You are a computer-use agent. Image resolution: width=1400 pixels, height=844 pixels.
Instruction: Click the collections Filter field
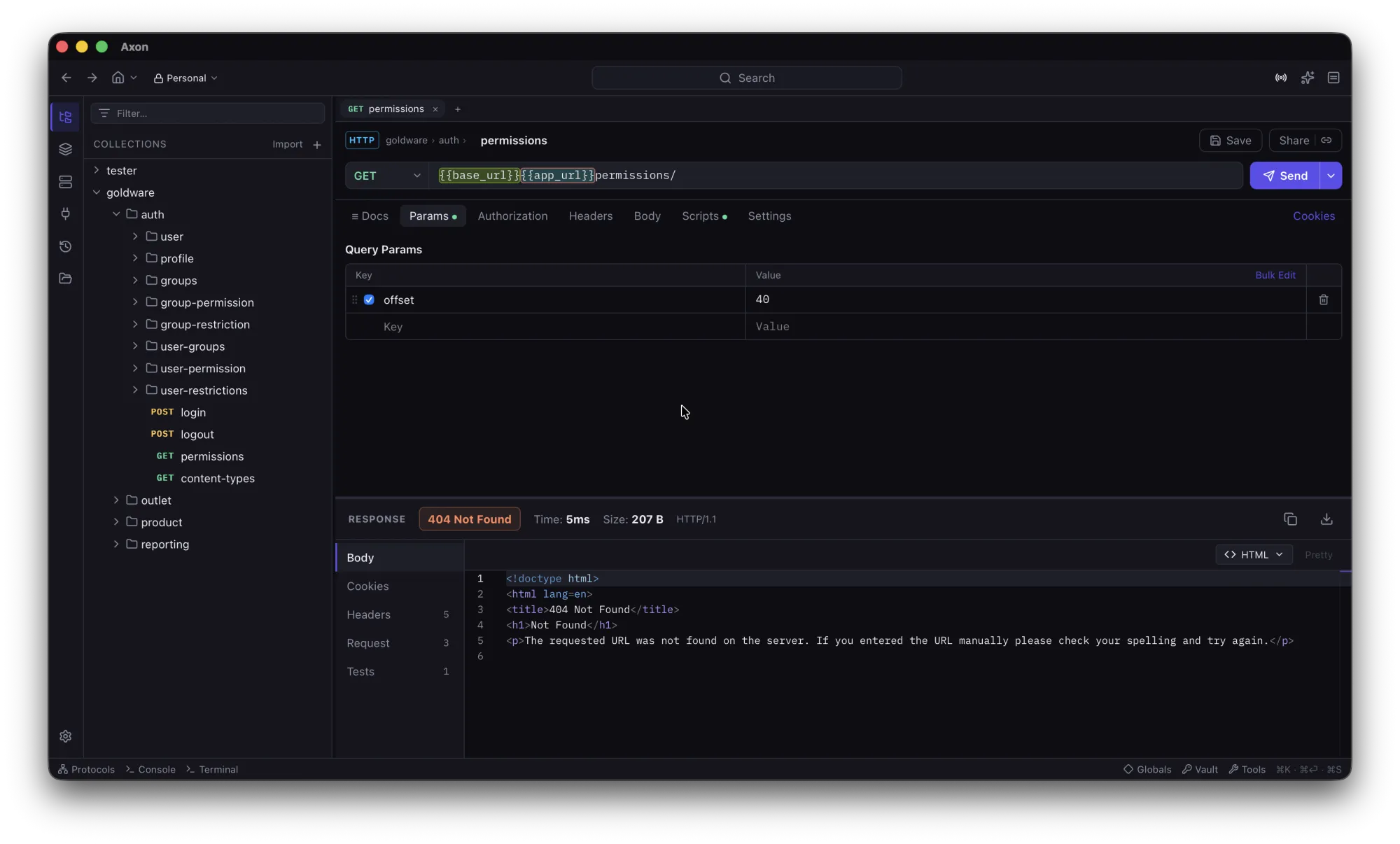pyautogui.click(x=207, y=113)
